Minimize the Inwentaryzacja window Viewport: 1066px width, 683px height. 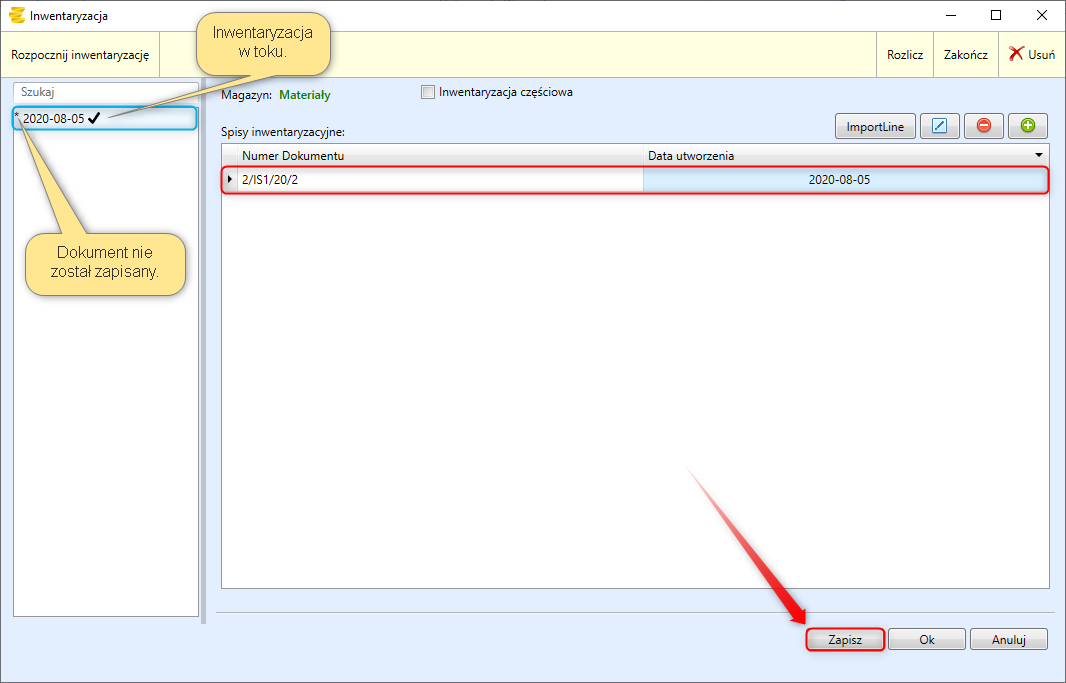pos(950,15)
